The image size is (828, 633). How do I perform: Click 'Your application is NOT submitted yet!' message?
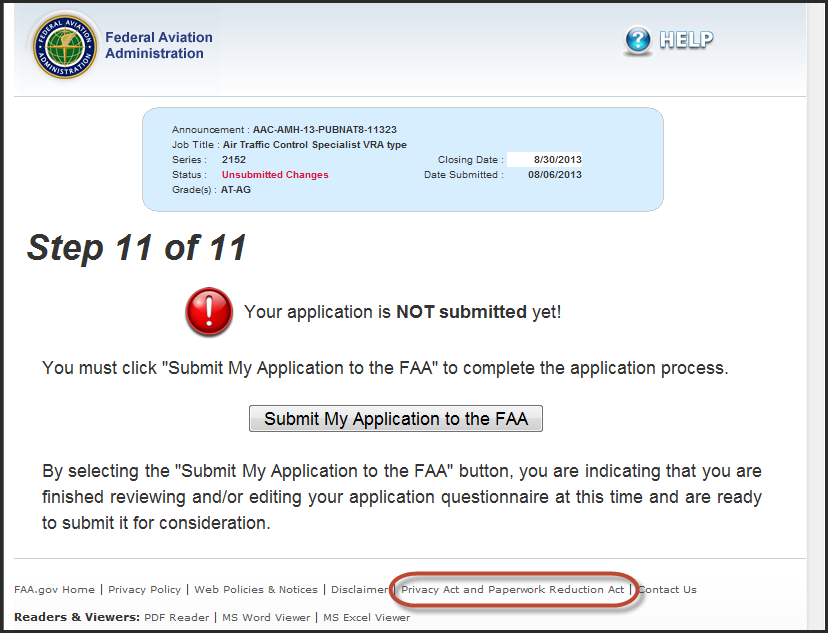pos(402,312)
